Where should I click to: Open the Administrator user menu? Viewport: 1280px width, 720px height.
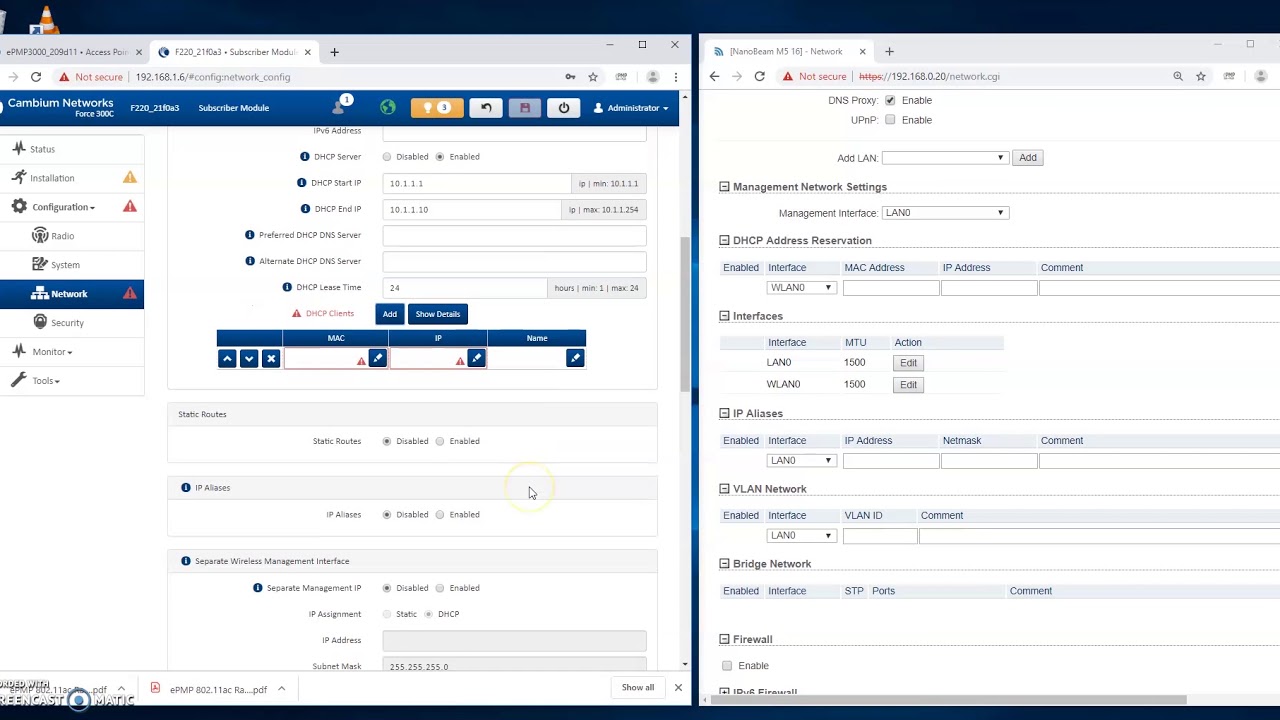(x=631, y=108)
